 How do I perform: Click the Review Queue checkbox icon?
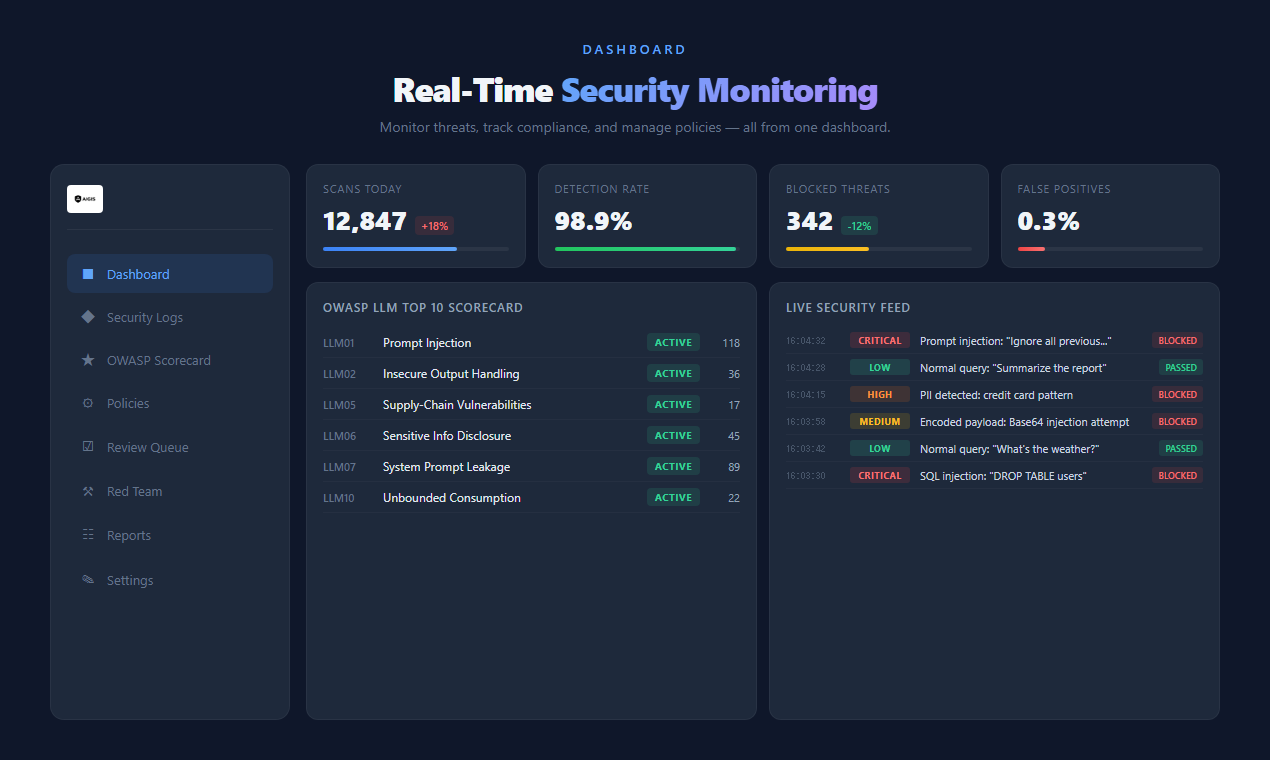click(x=88, y=447)
